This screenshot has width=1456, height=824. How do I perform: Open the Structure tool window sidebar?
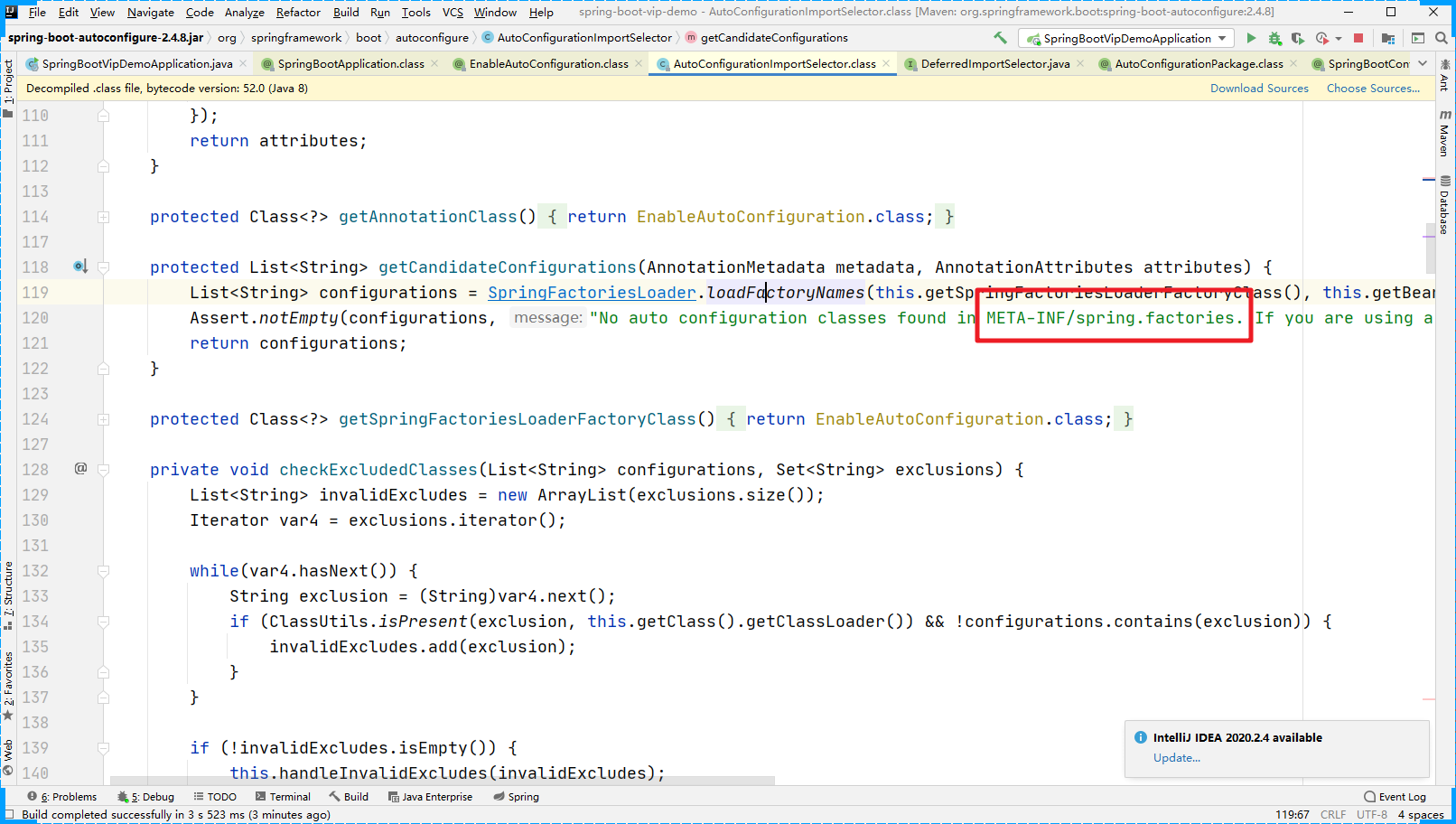(x=8, y=595)
